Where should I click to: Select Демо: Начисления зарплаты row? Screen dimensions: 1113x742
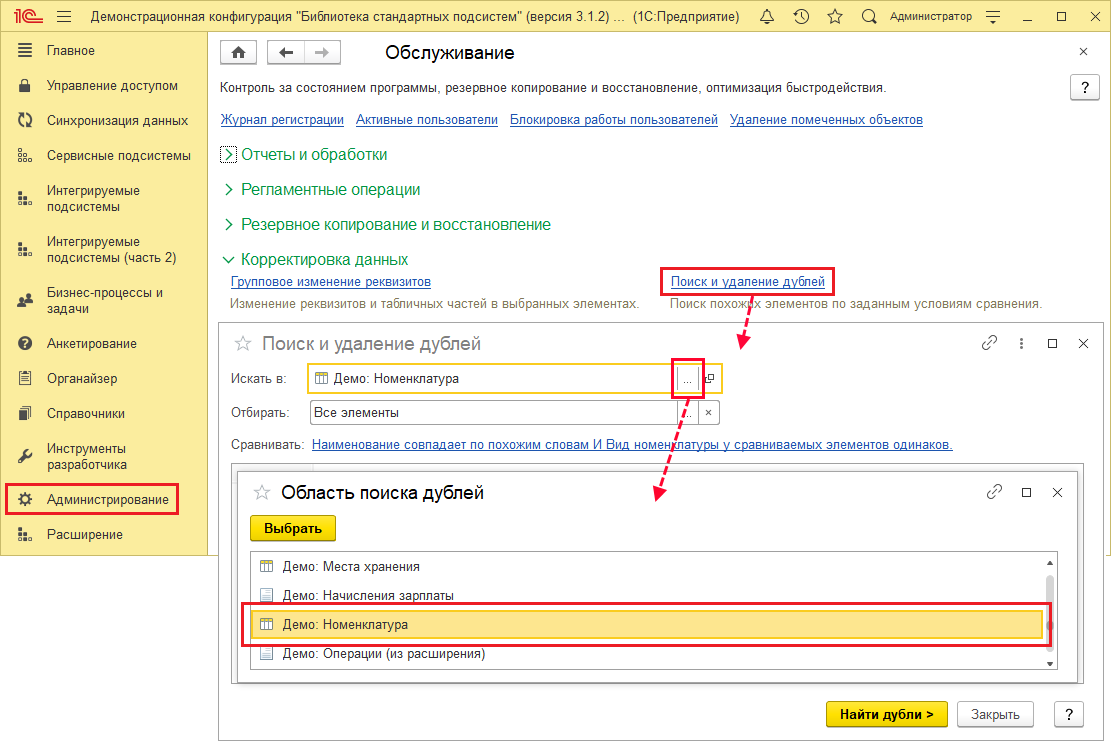click(649, 596)
